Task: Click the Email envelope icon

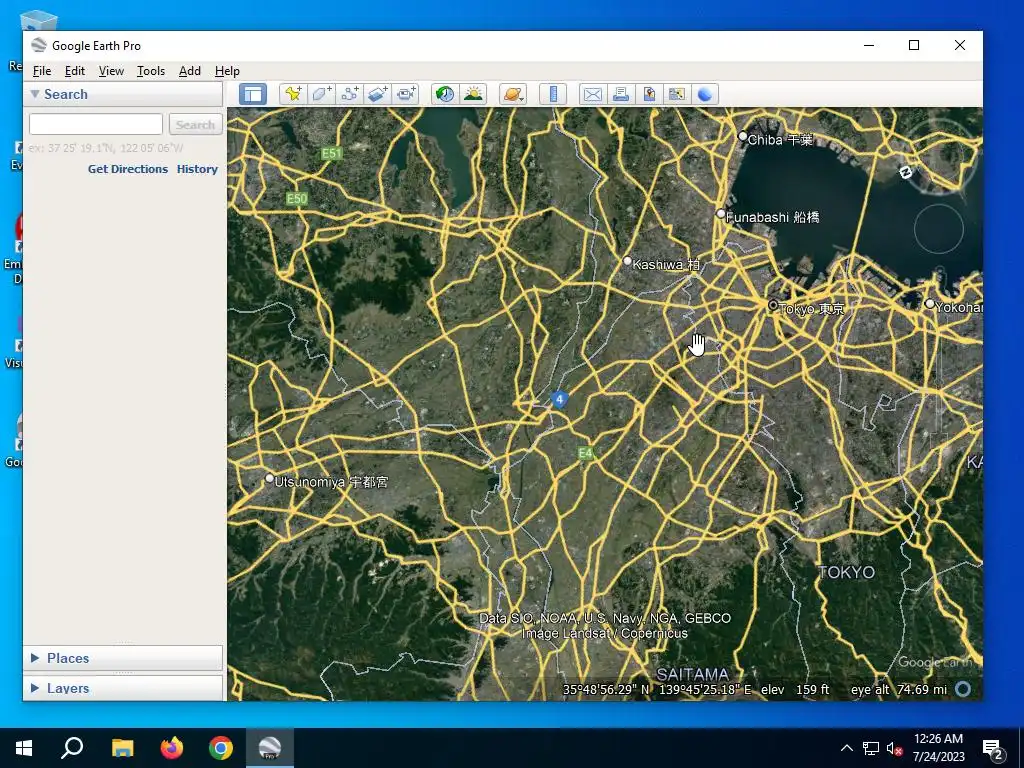Action: coord(592,94)
